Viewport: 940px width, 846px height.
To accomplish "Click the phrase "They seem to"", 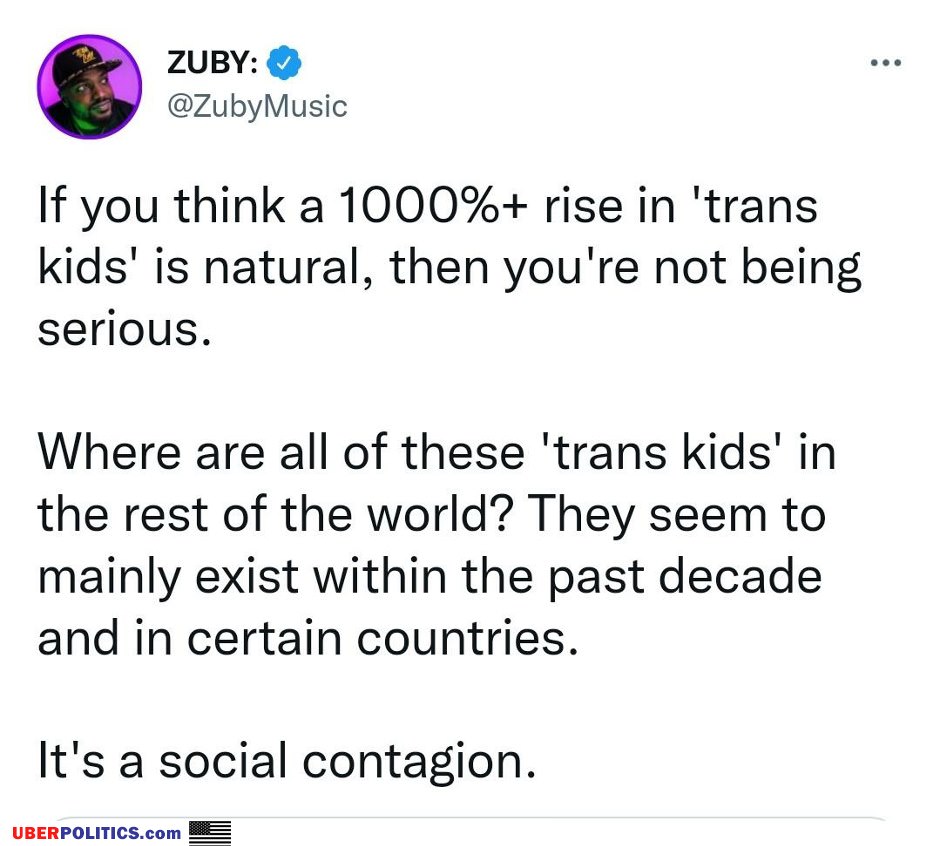I will [677, 515].
